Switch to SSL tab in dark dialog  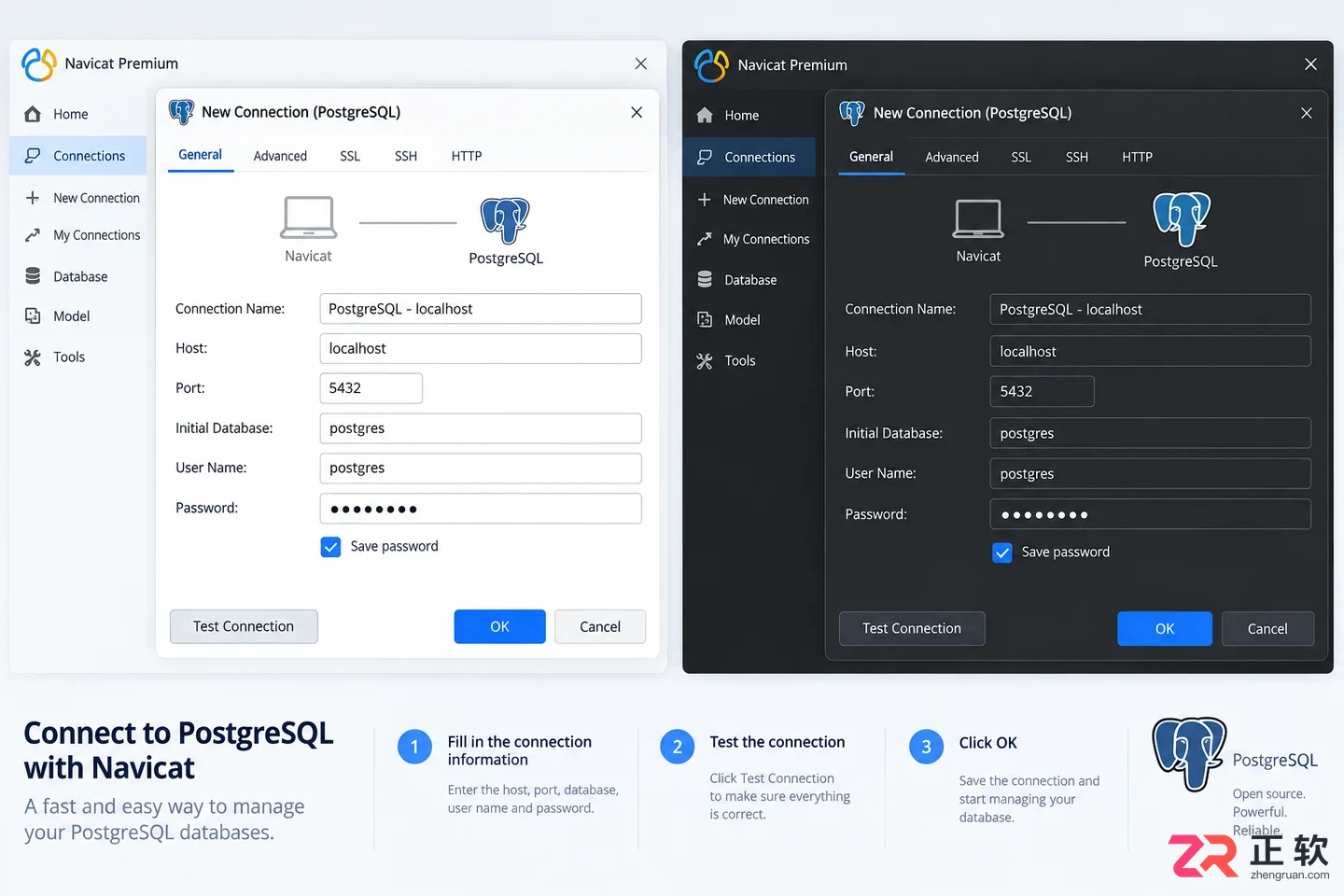[1021, 157]
